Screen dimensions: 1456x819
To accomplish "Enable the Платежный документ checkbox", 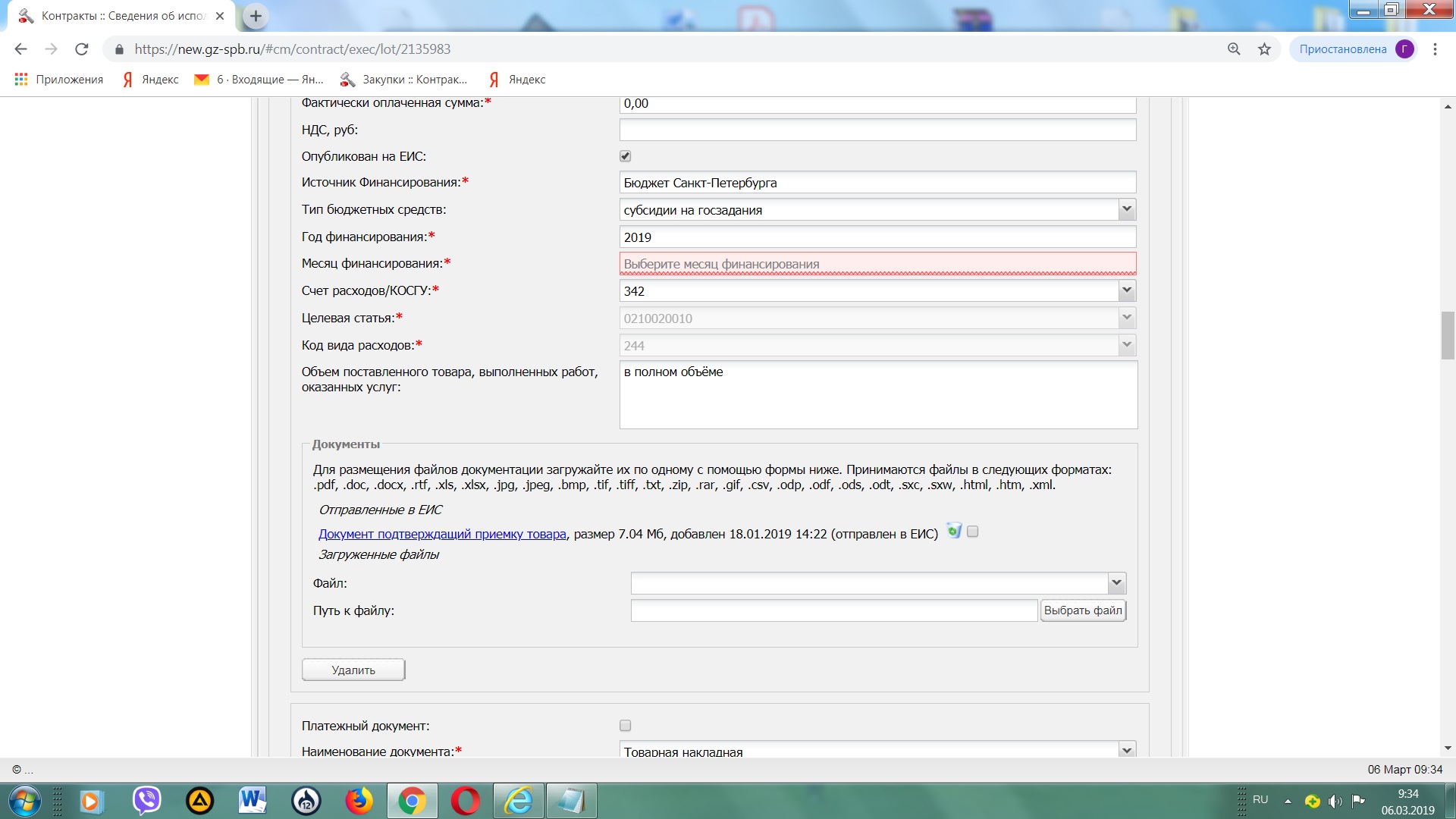I will (625, 726).
